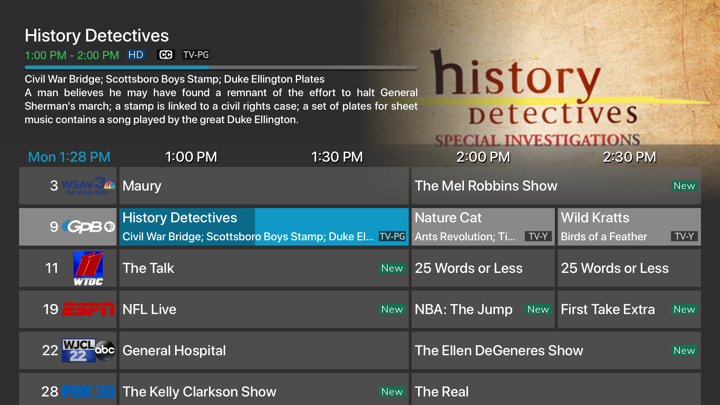Image resolution: width=720 pixels, height=405 pixels.
Task: Click the New badge on The Ellen DeGeneres Show
Action: pos(684,351)
